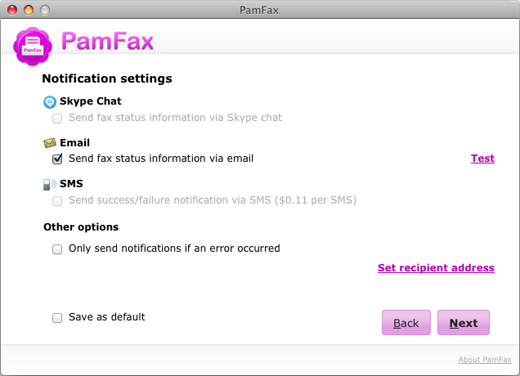This screenshot has height=376, width=520.
Task: Click the Skype Chat bubble icon
Action: tap(50, 102)
